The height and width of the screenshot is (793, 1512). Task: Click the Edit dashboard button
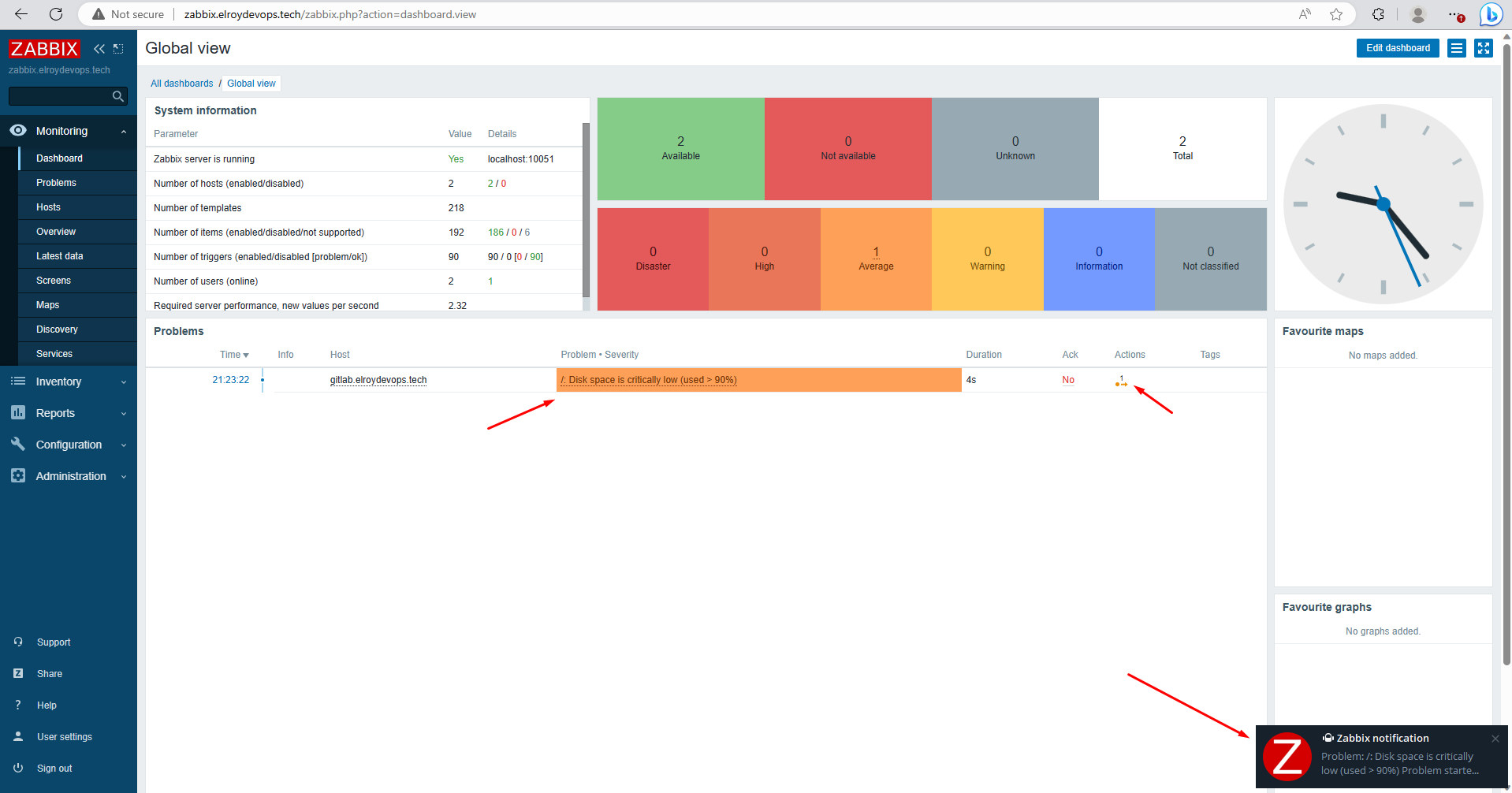coord(1398,48)
